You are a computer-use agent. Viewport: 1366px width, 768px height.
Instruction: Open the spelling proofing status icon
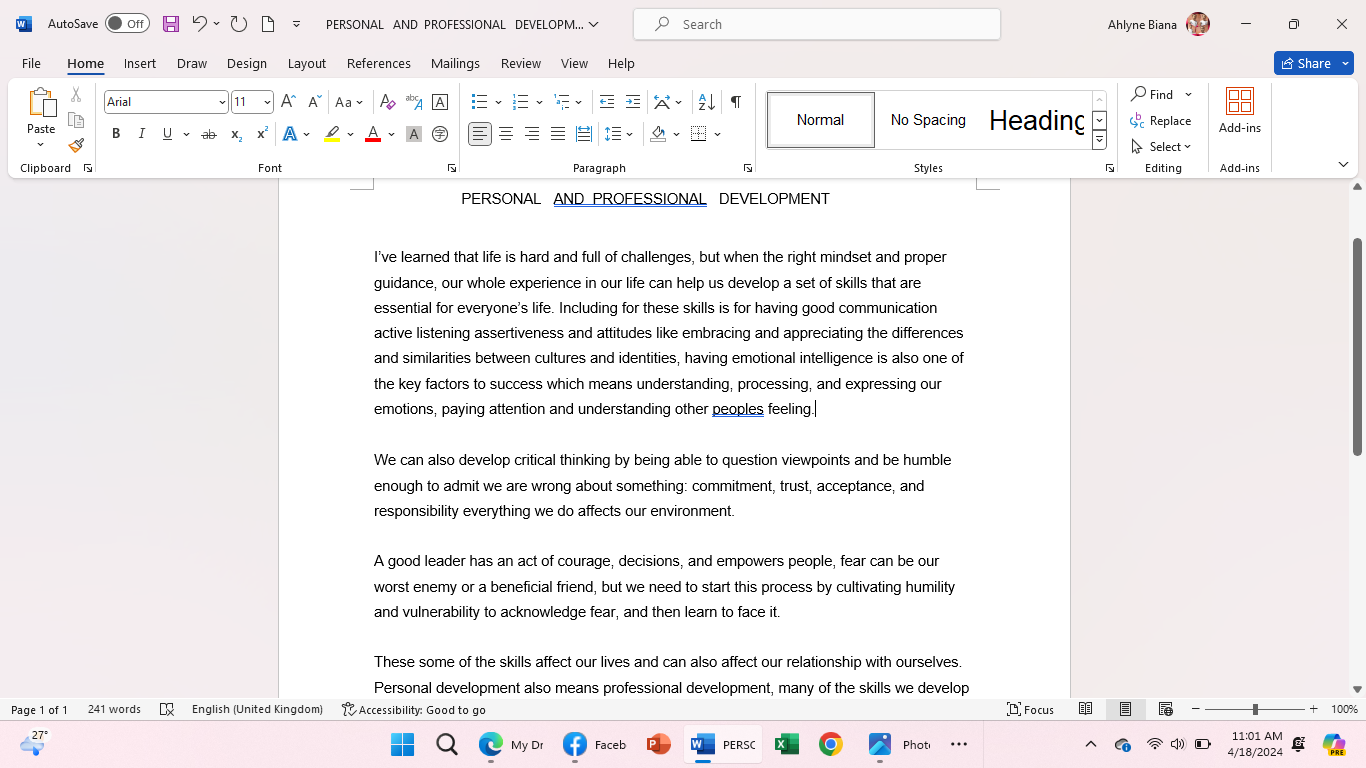point(167,710)
